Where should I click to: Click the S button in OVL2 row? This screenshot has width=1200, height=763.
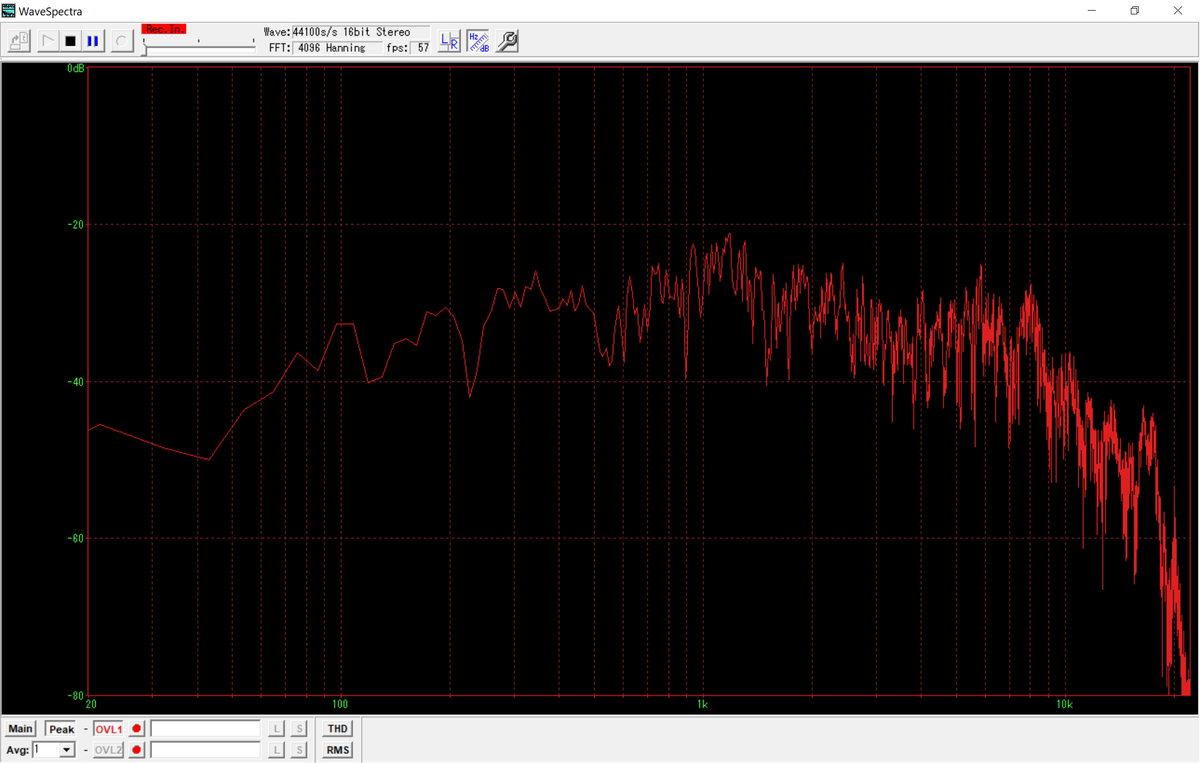(299, 749)
